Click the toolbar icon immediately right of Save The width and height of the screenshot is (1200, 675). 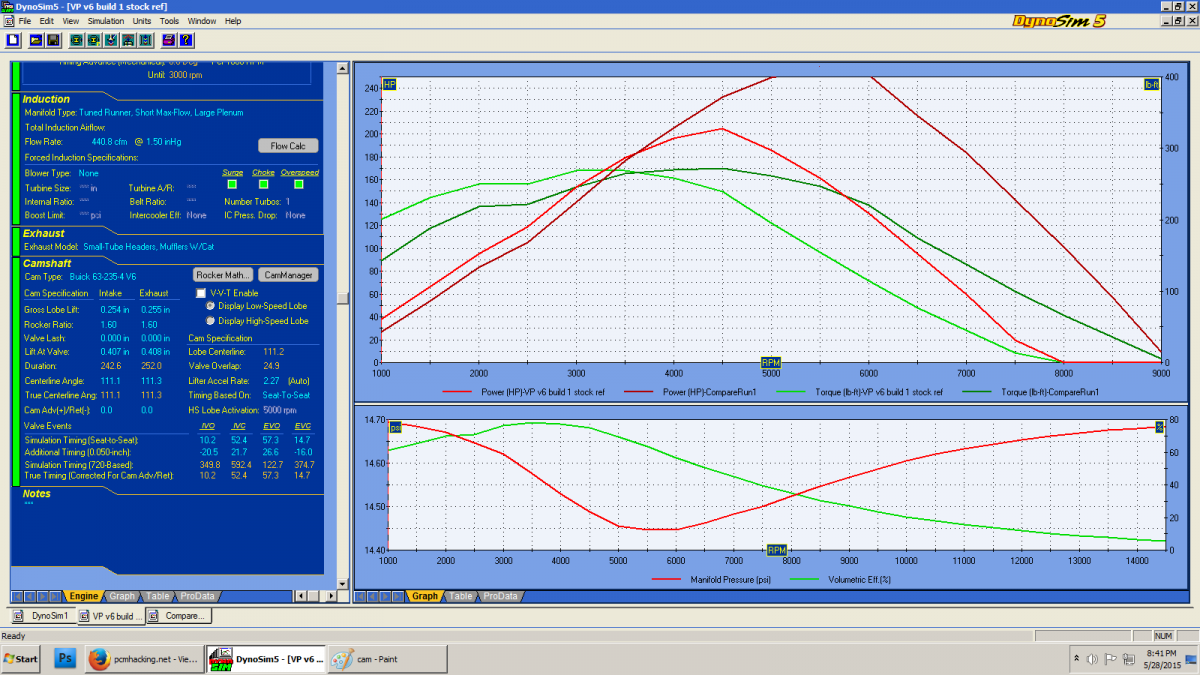[76, 40]
